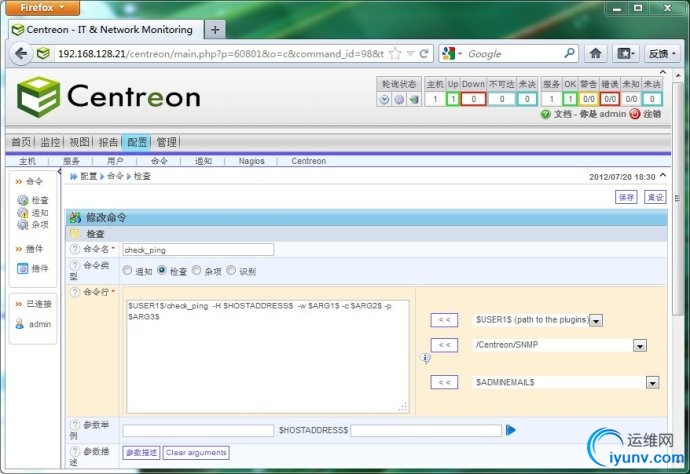Select the Centreon submenu
This screenshot has height=474, width=690.
coord(308,161)
